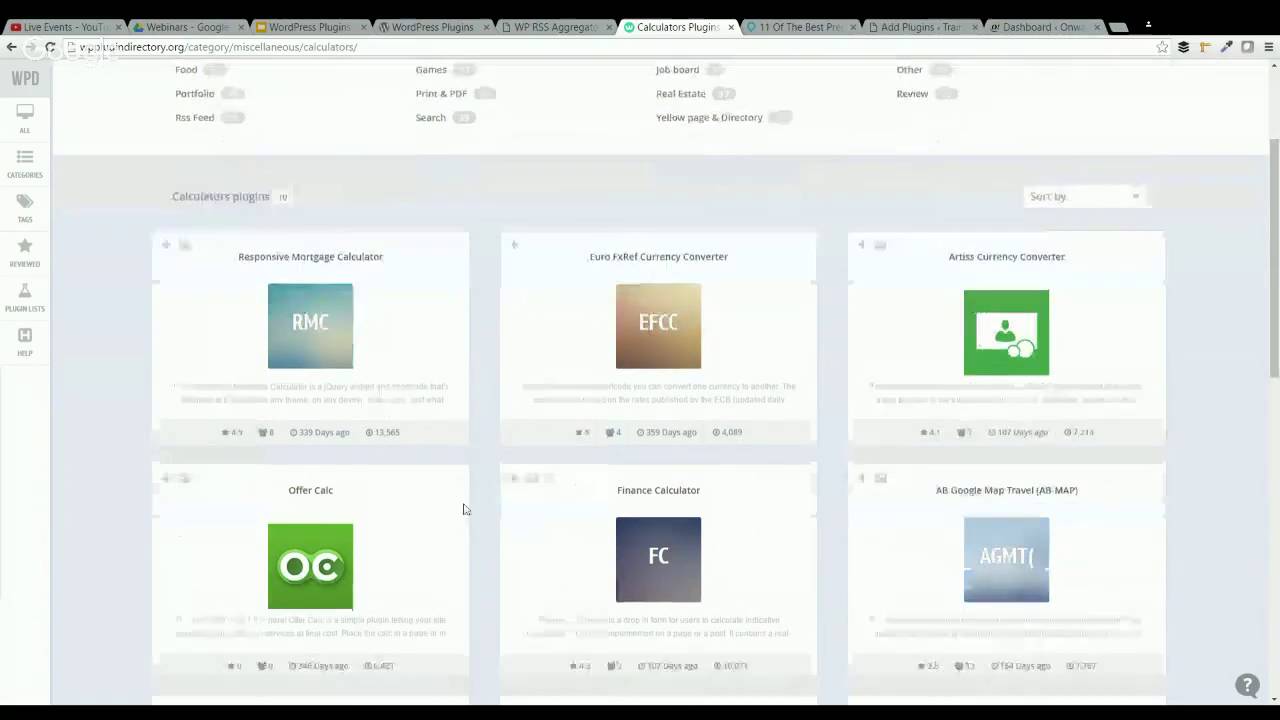
Task: Open Help in the sidebar
Action: 25,342
